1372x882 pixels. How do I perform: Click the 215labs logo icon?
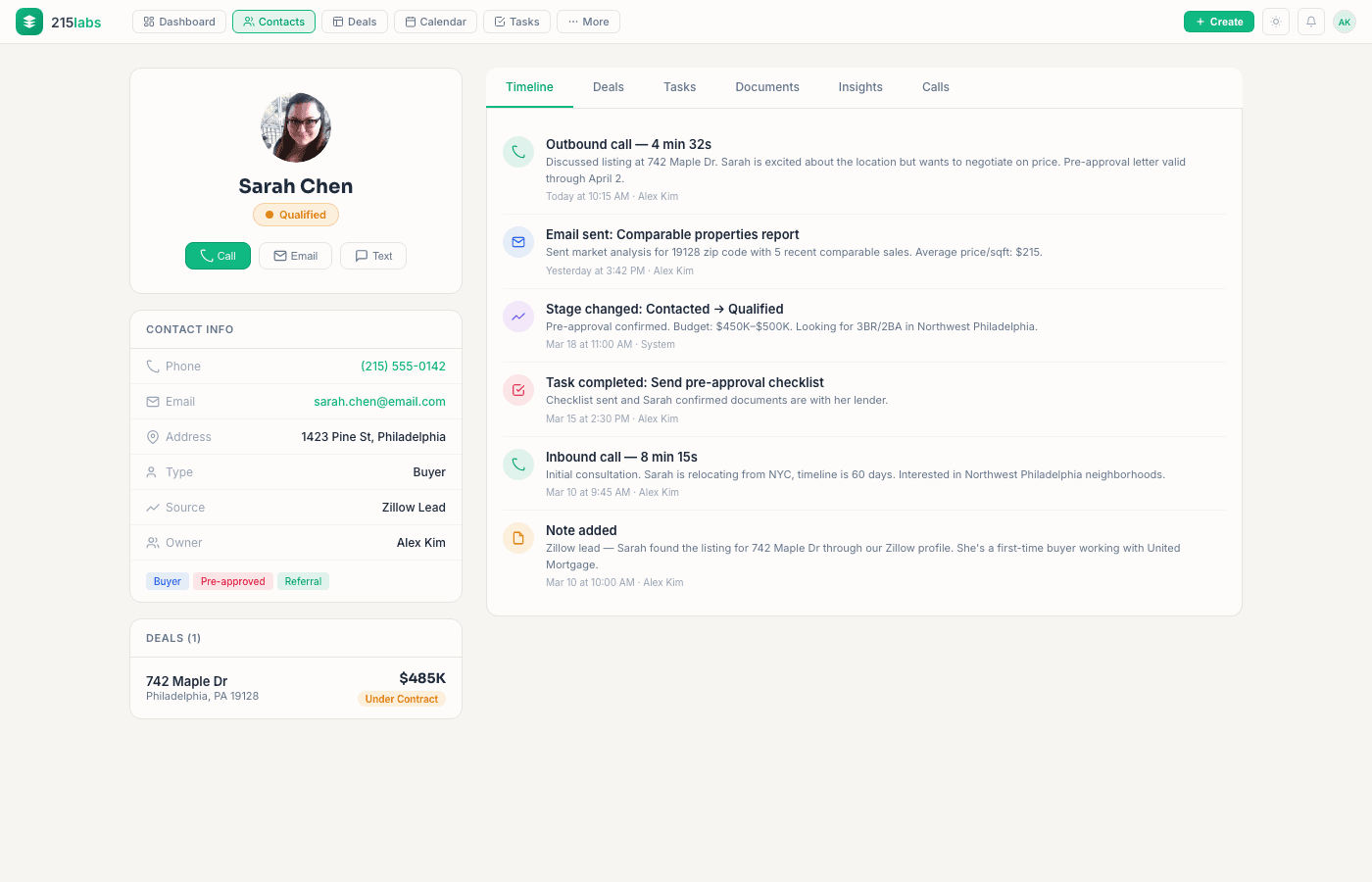click(x=28, y=21)
